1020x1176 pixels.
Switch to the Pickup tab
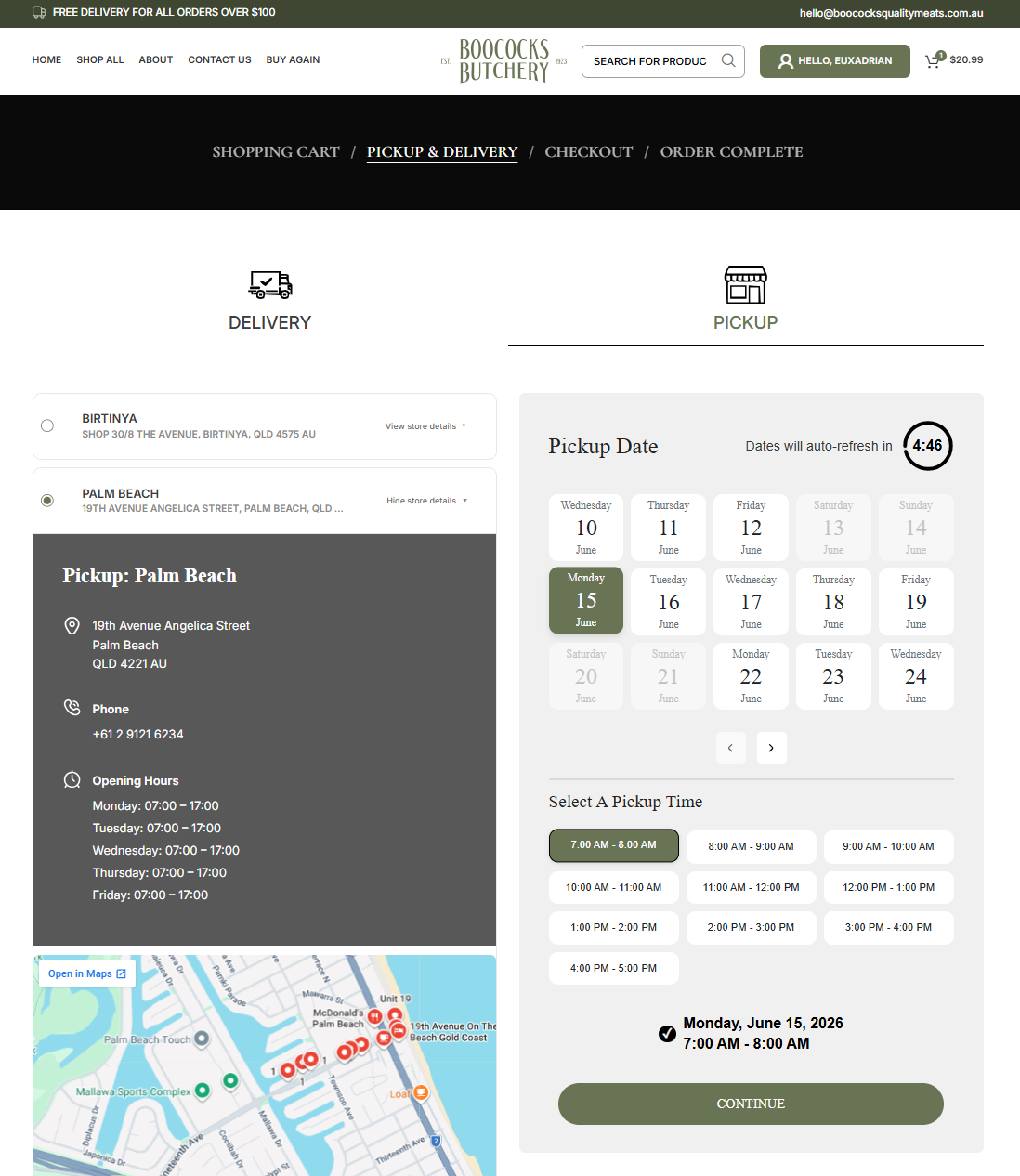746,299
